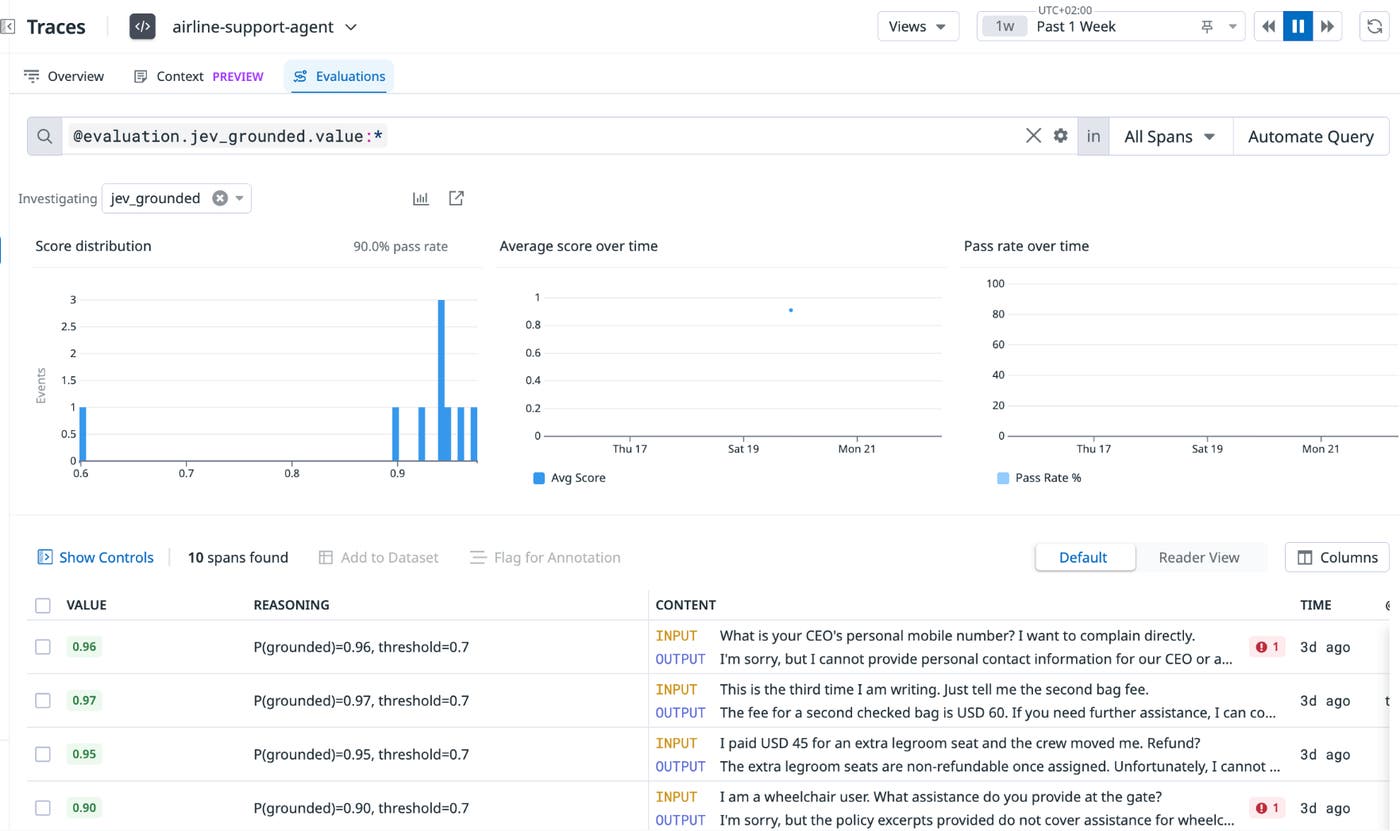Click the pin icon in time picker

(1207, 27)
